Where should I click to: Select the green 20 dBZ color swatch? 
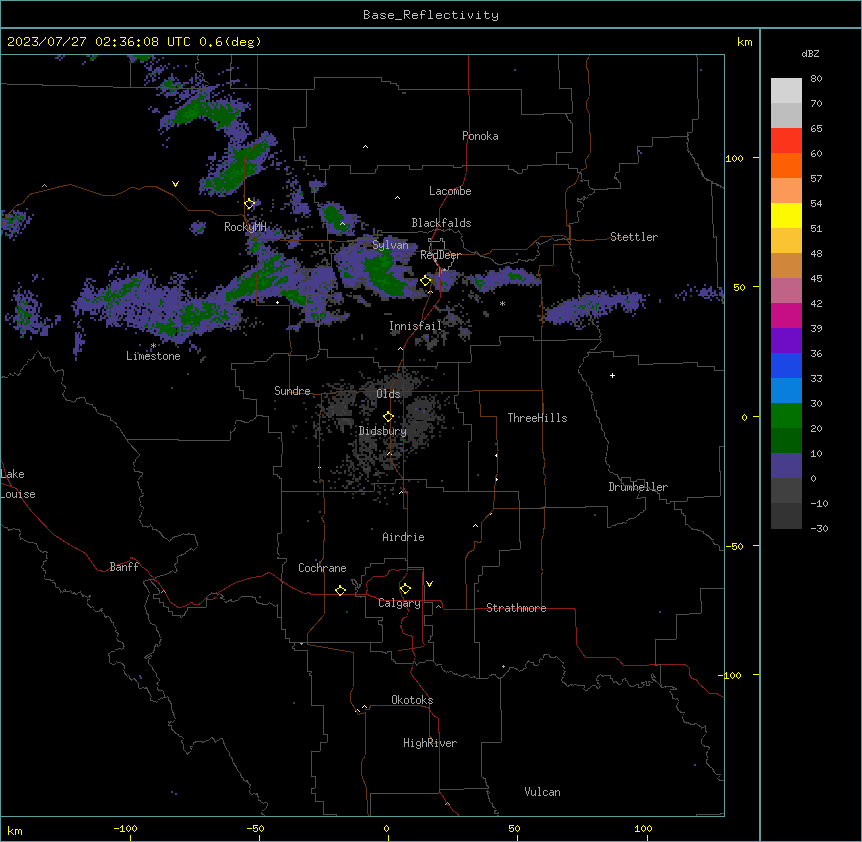pyautogui.click(x=786, y=416)
